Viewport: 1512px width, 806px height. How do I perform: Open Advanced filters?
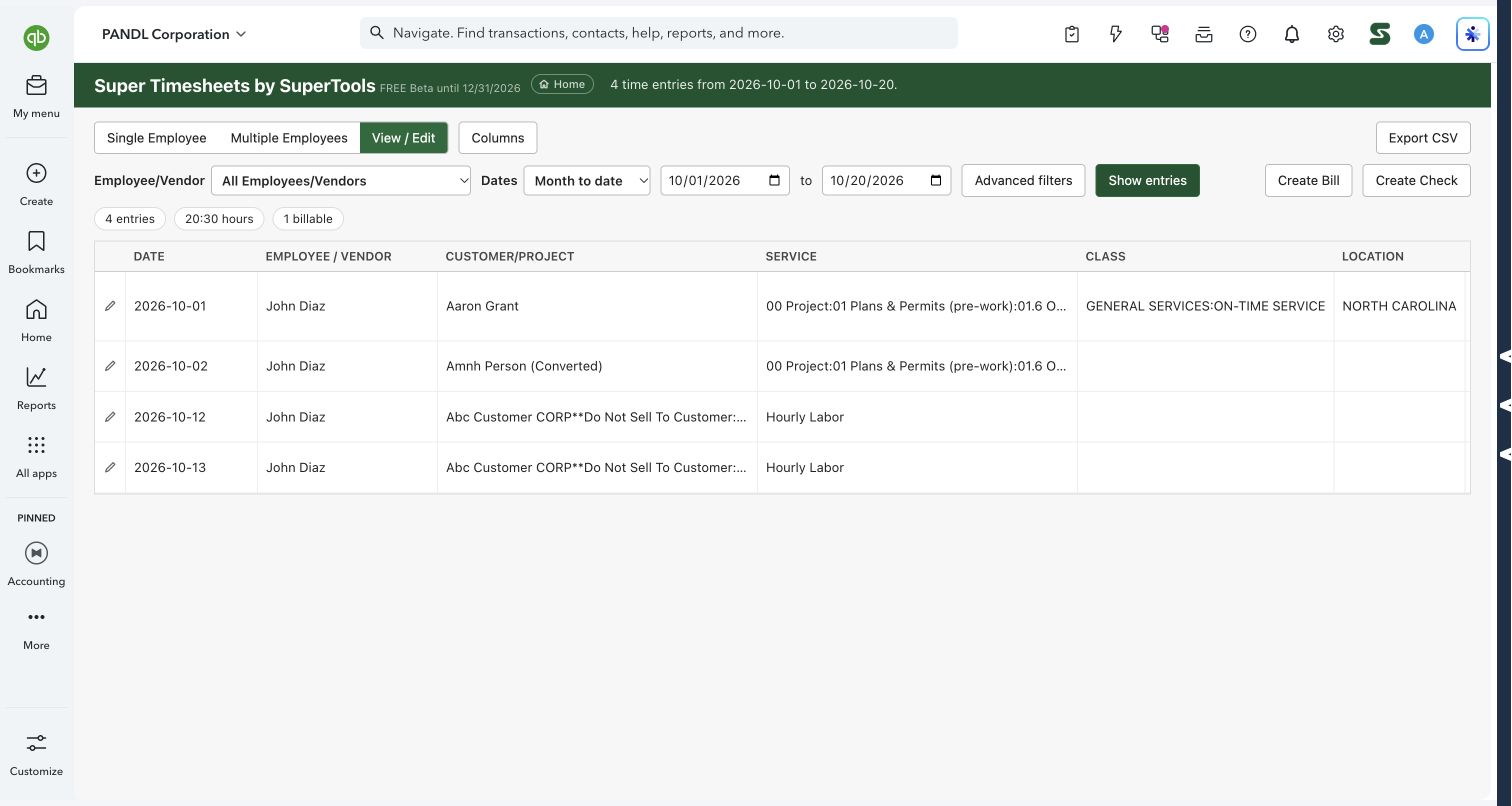point(1023,181)
